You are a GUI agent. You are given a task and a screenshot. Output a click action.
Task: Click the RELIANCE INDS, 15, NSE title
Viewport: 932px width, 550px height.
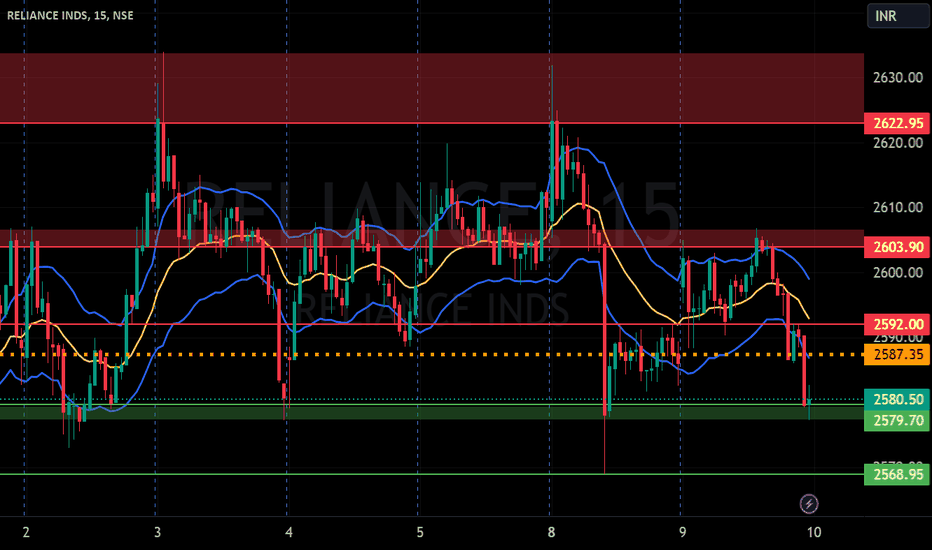pos(70,15)
